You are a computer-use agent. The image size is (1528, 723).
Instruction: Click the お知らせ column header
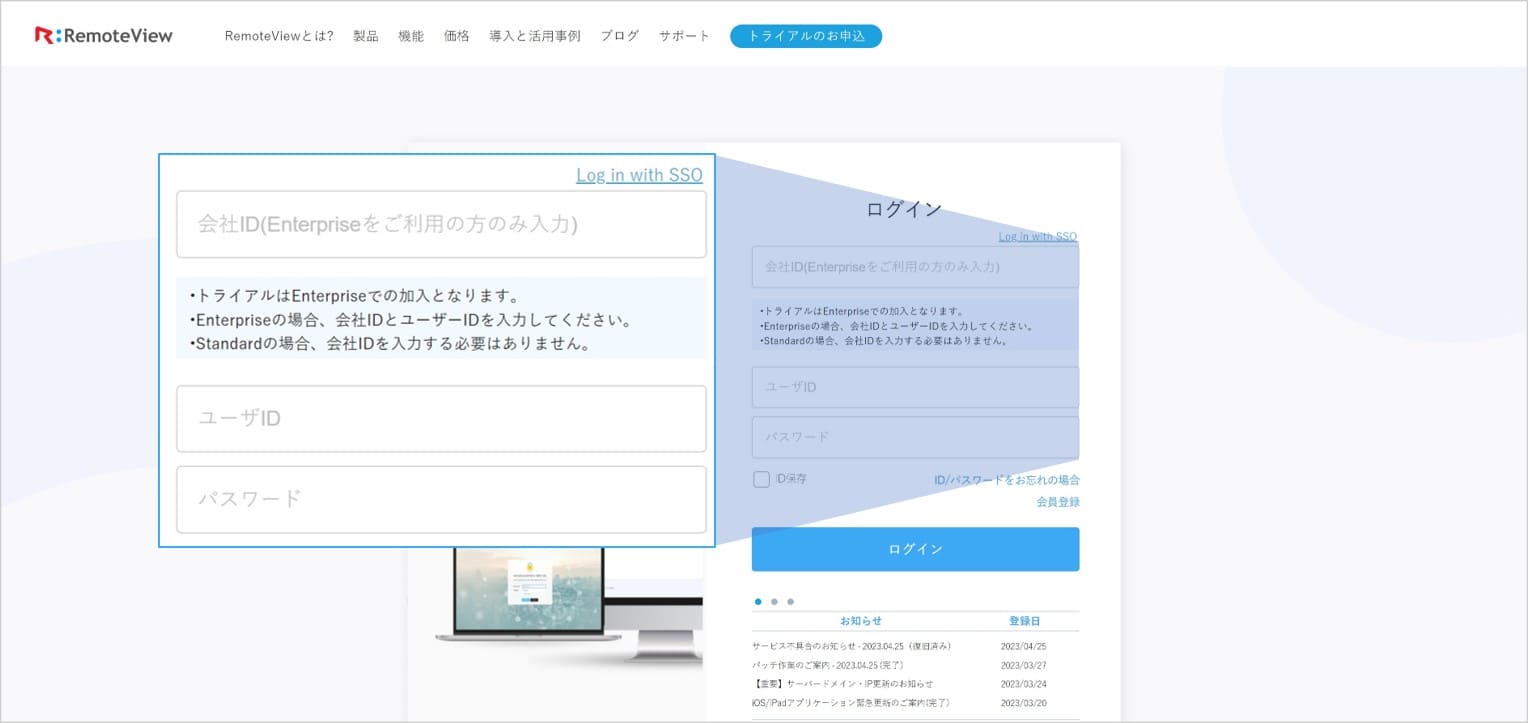tap(861, 621)
